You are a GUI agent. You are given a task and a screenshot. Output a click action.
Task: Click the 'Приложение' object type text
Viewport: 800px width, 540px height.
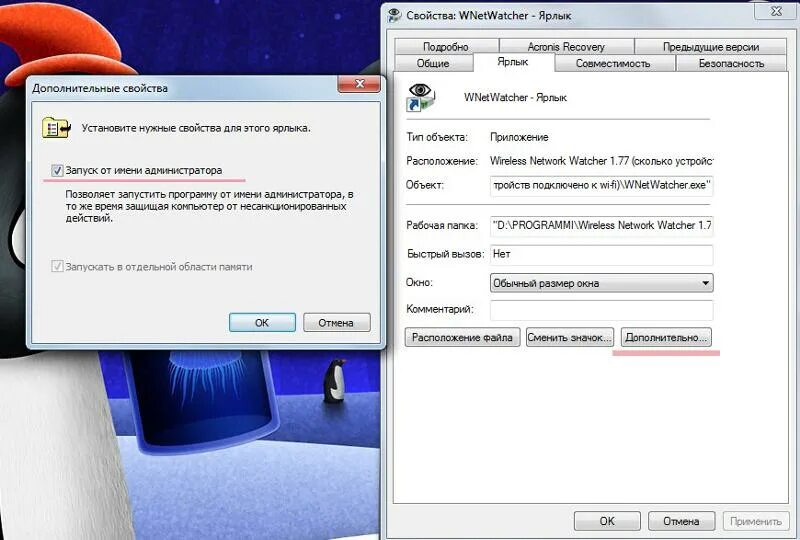coord(519,137)
